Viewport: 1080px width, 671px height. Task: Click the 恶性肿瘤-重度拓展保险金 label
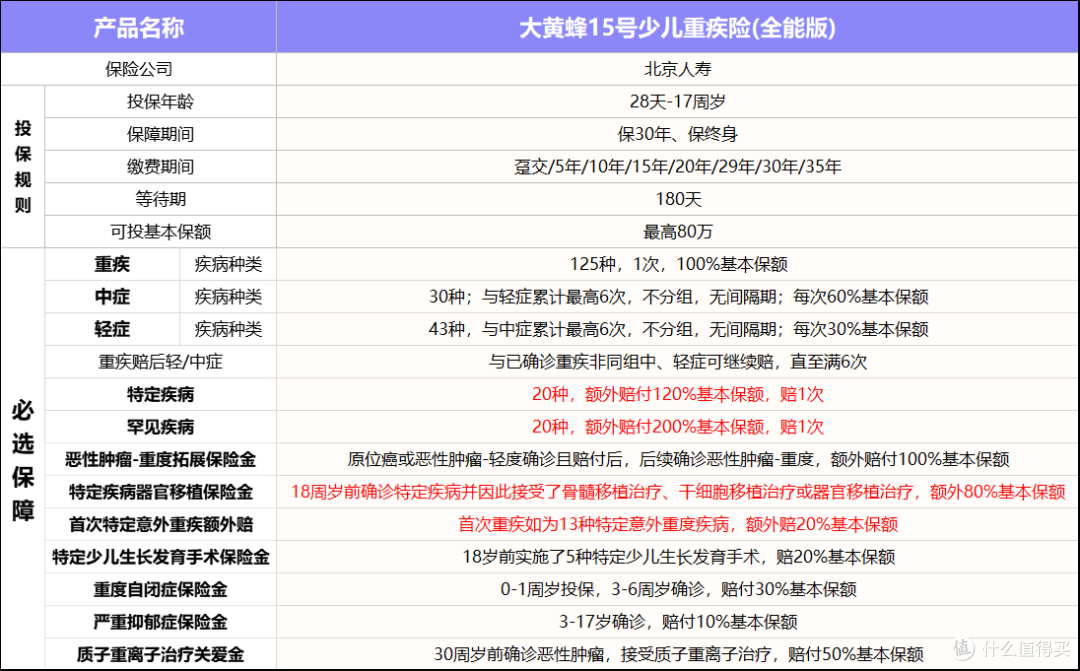point(160,459)
